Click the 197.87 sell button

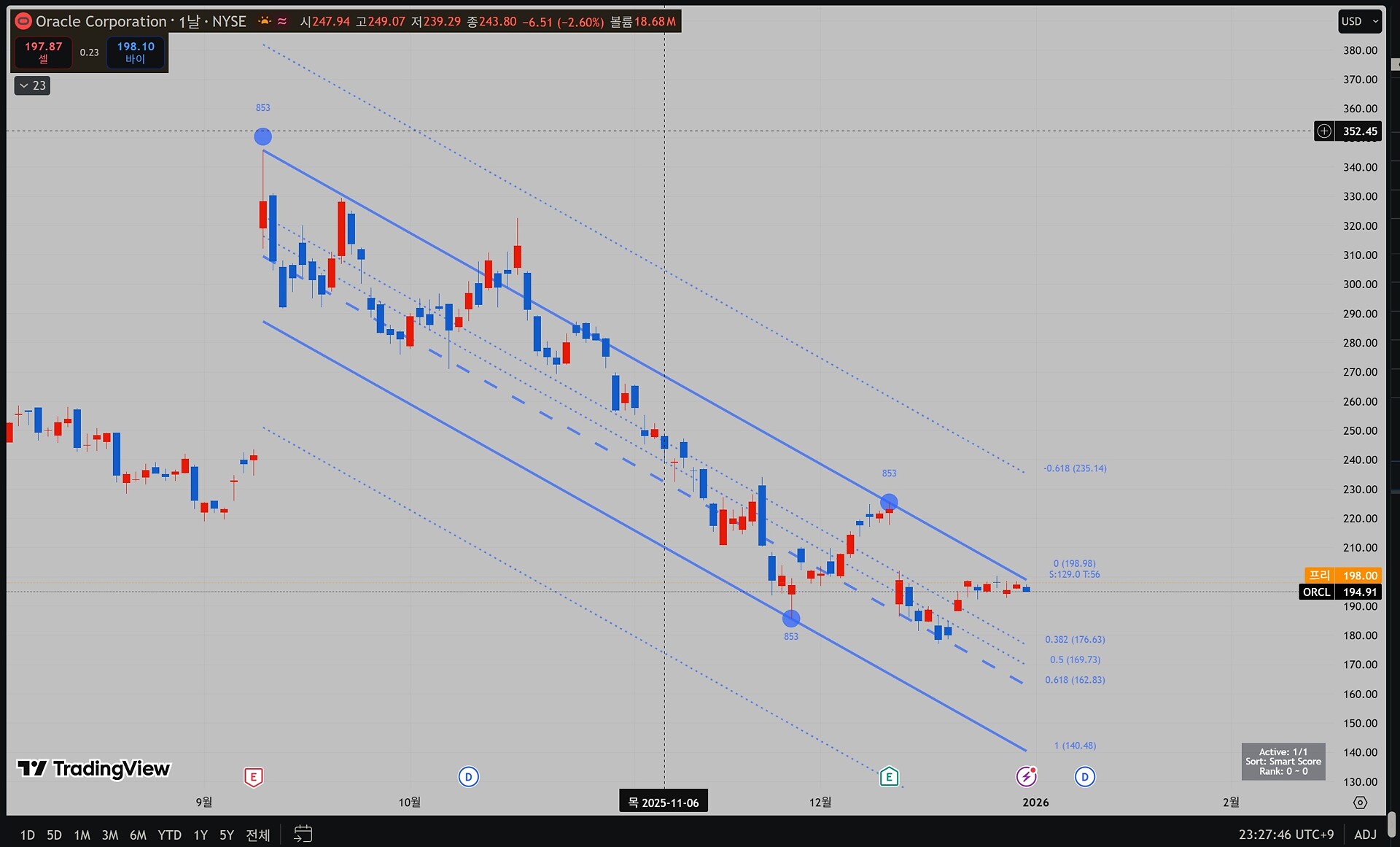click(43, 52)
